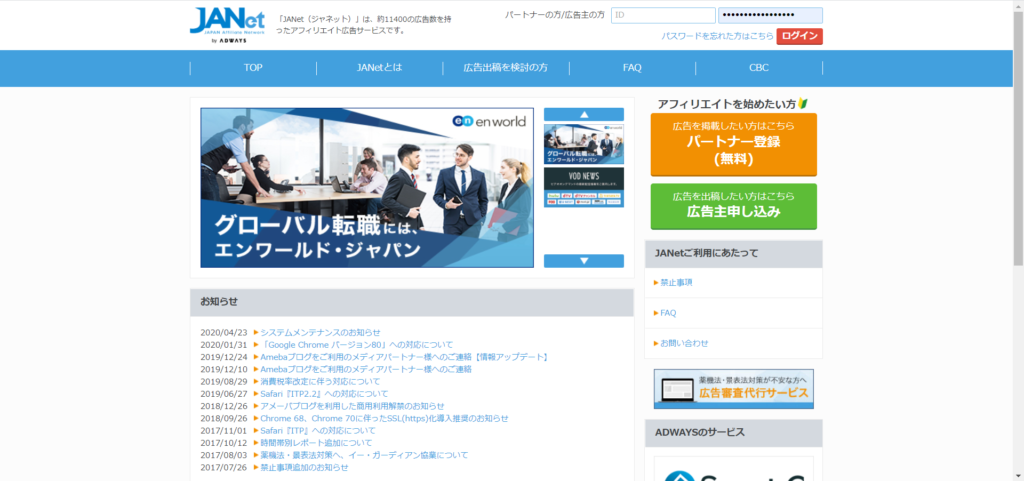Open システムメンテナンスのお知らせ news link
Screen dimensions: 1024x481
click(320, 333)
